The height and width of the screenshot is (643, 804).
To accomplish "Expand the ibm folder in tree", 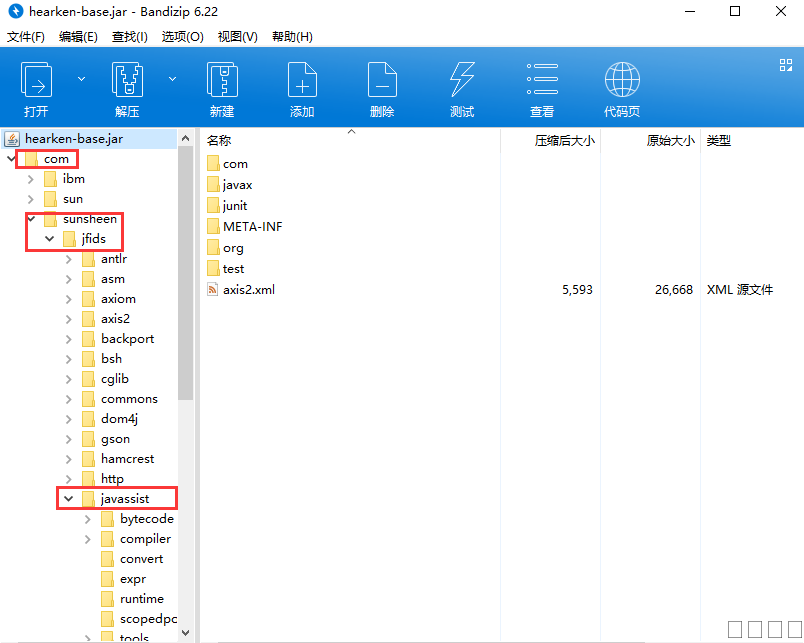I will point(30,179).
